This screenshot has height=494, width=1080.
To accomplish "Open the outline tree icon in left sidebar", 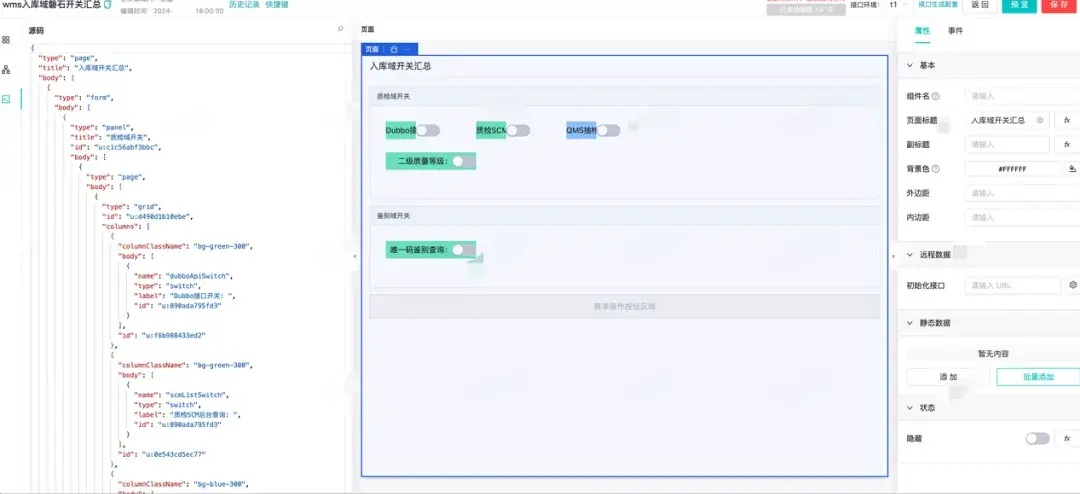I will [6, 70].
